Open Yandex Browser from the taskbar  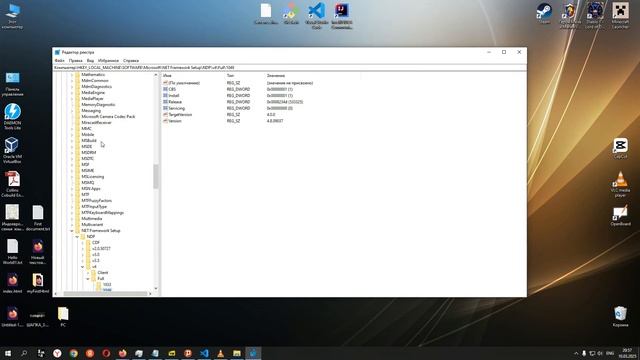pyautogui.click(x=57, y=353)
